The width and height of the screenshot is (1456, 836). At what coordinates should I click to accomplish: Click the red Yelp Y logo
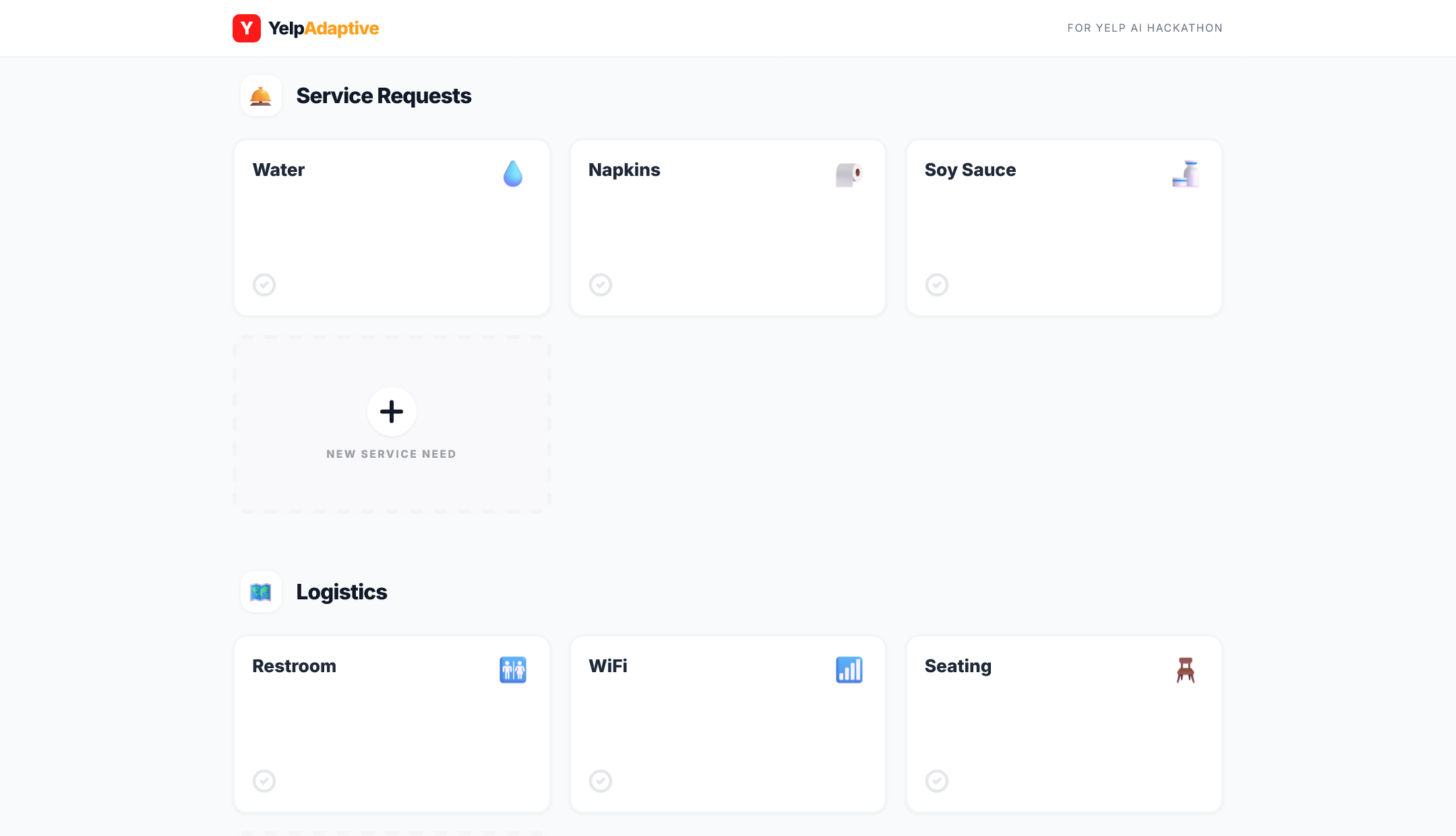[x=247, y=28]
